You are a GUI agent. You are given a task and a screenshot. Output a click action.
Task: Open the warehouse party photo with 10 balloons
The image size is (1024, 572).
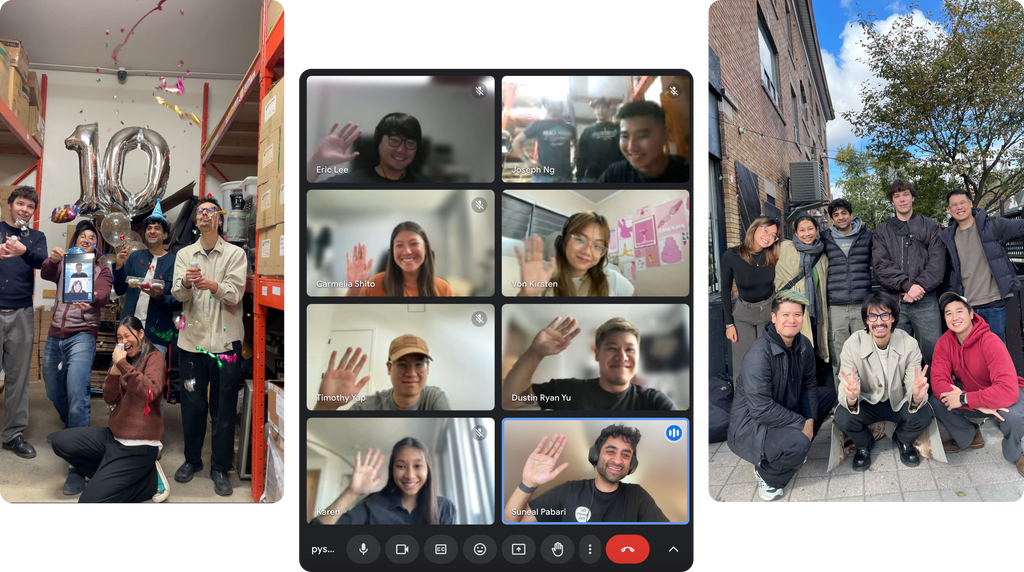point(143,250)
